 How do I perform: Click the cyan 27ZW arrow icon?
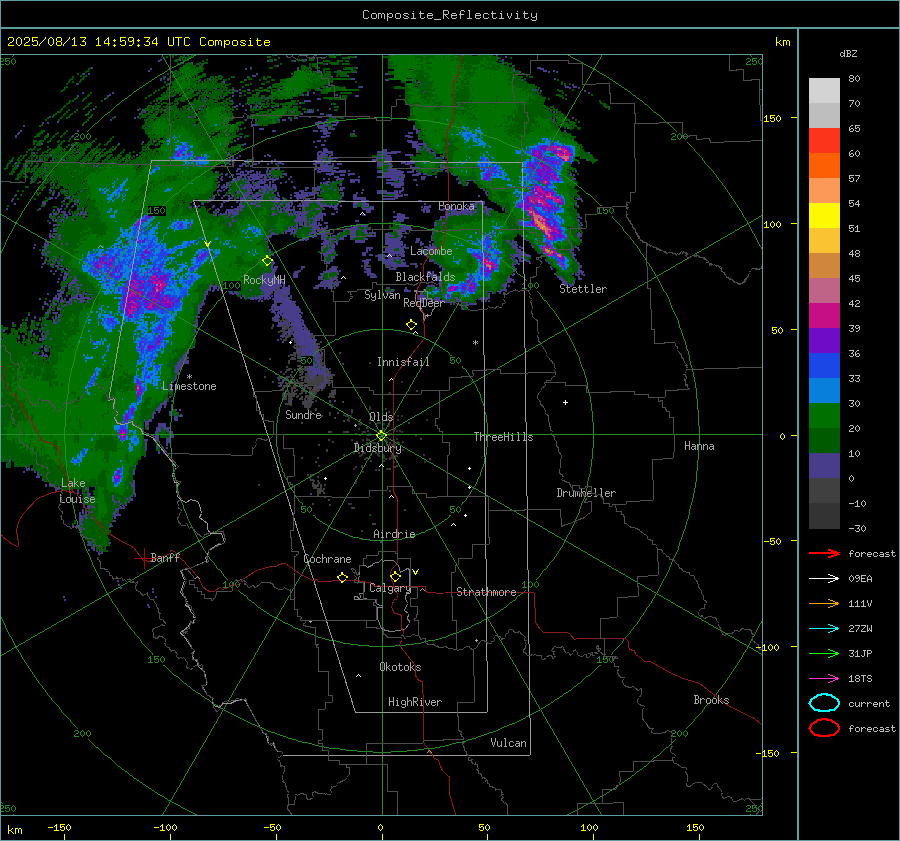coord(824,629)
